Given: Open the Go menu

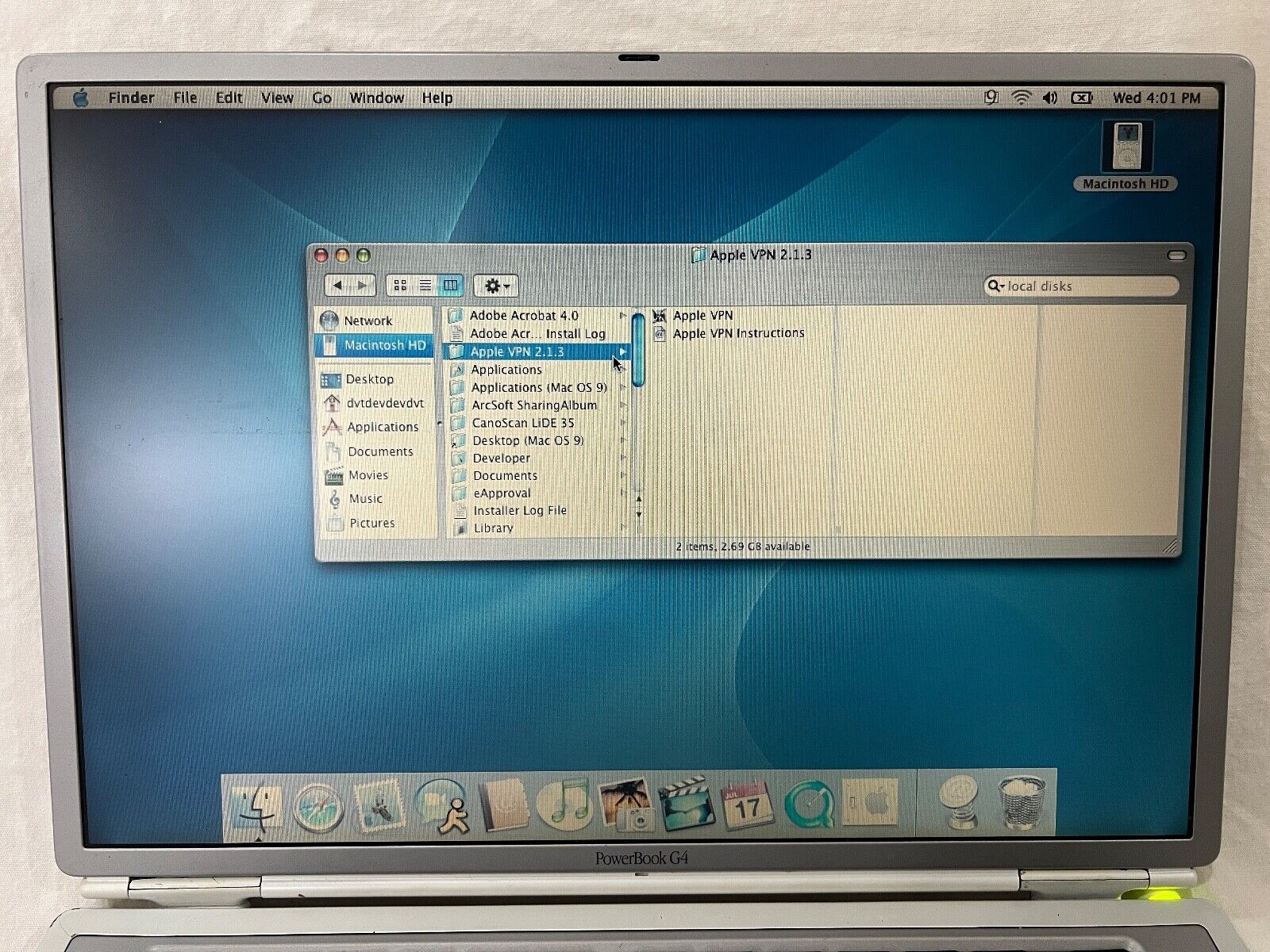Looking at the screenshot, I should coord(321,98).
